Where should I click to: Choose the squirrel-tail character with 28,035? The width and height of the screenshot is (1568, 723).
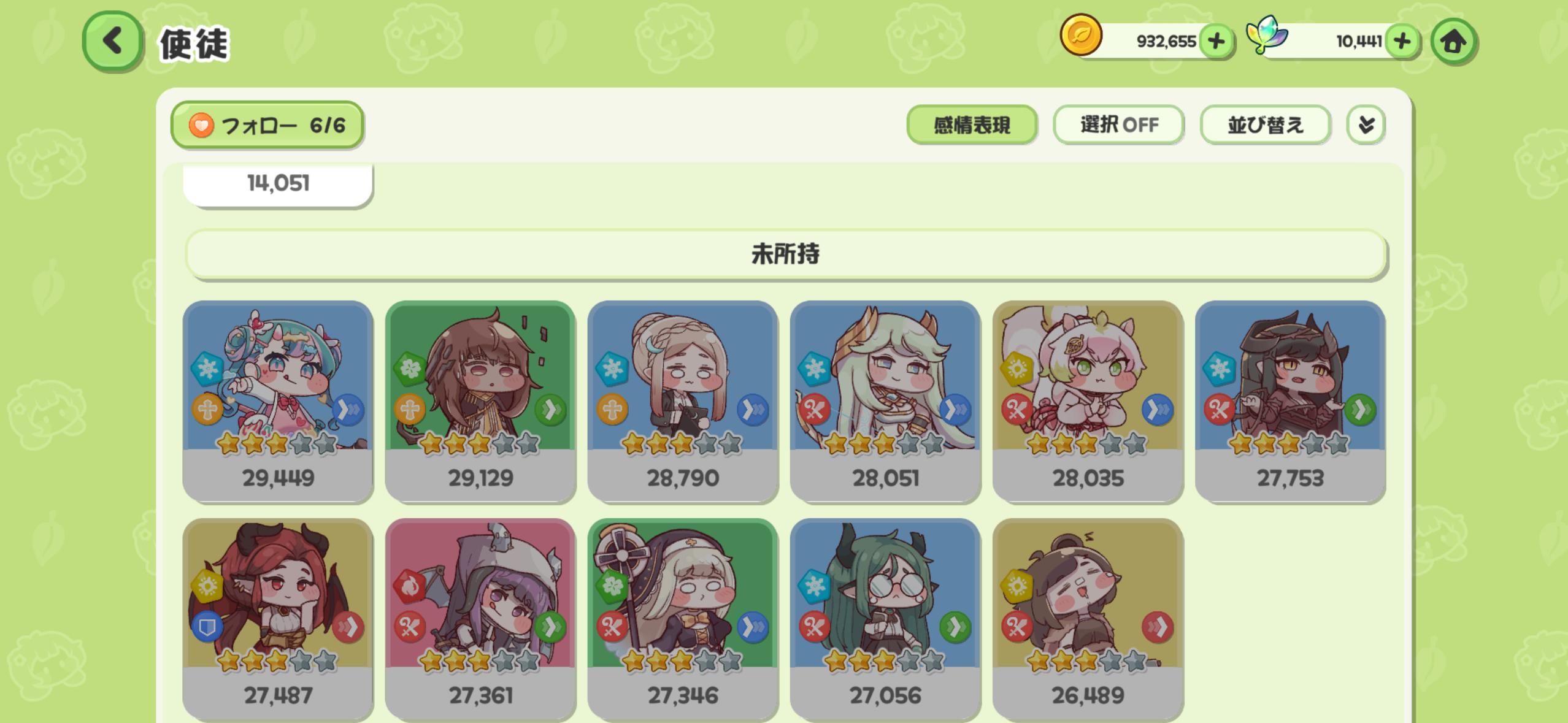(x=1088, y=402)
